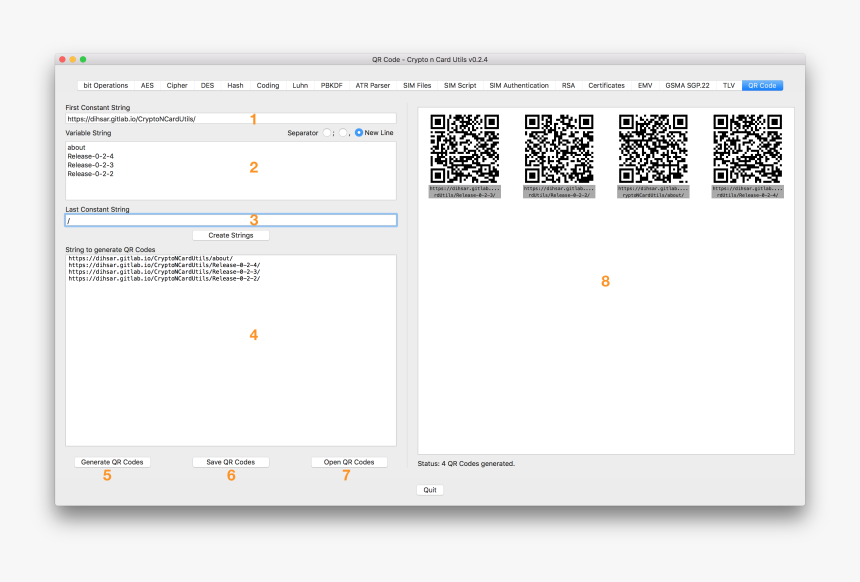Screen dimensions: 860x582
Task: Maximize the window with the green button
Action: [83, 59]
